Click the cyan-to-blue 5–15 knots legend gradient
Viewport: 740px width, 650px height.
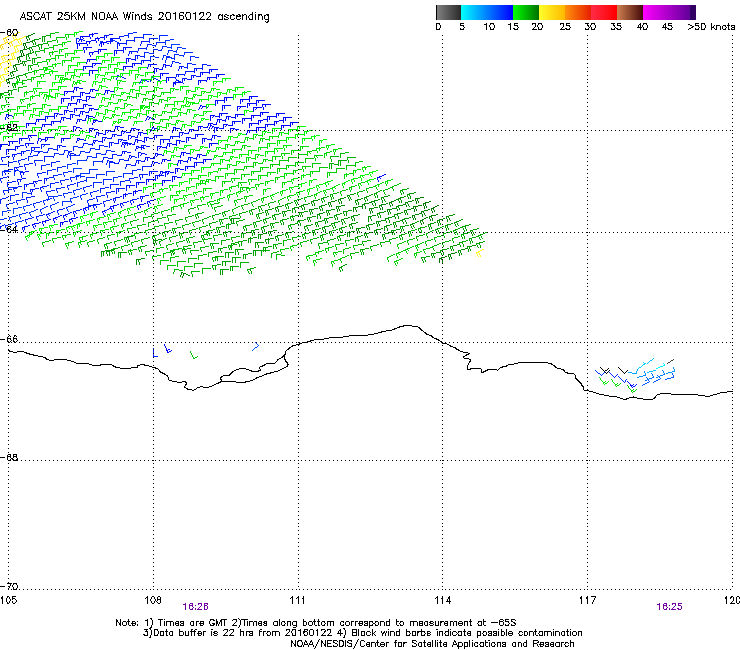click(x=487, y=12)
